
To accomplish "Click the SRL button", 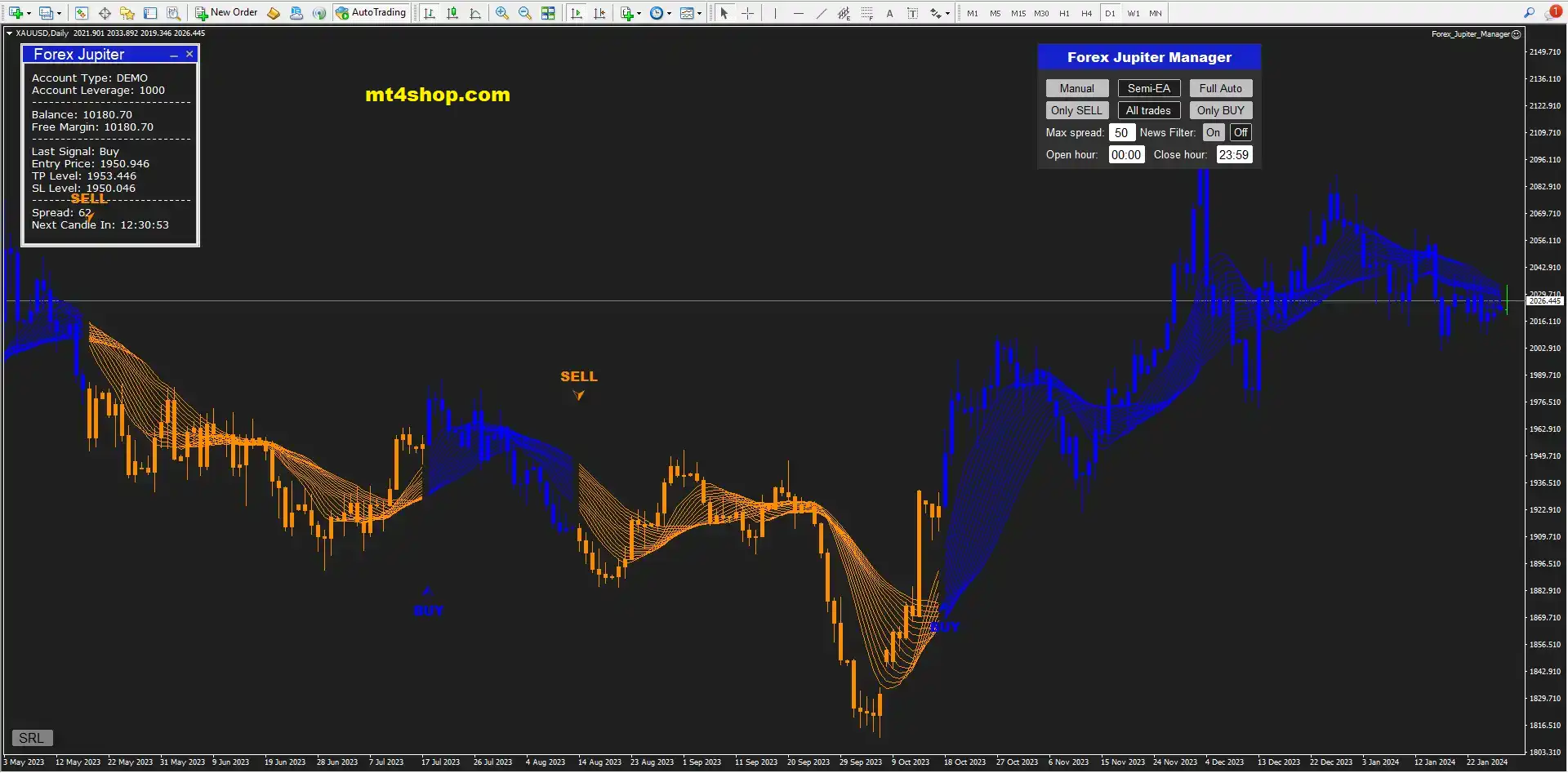I will coord(32,738).
